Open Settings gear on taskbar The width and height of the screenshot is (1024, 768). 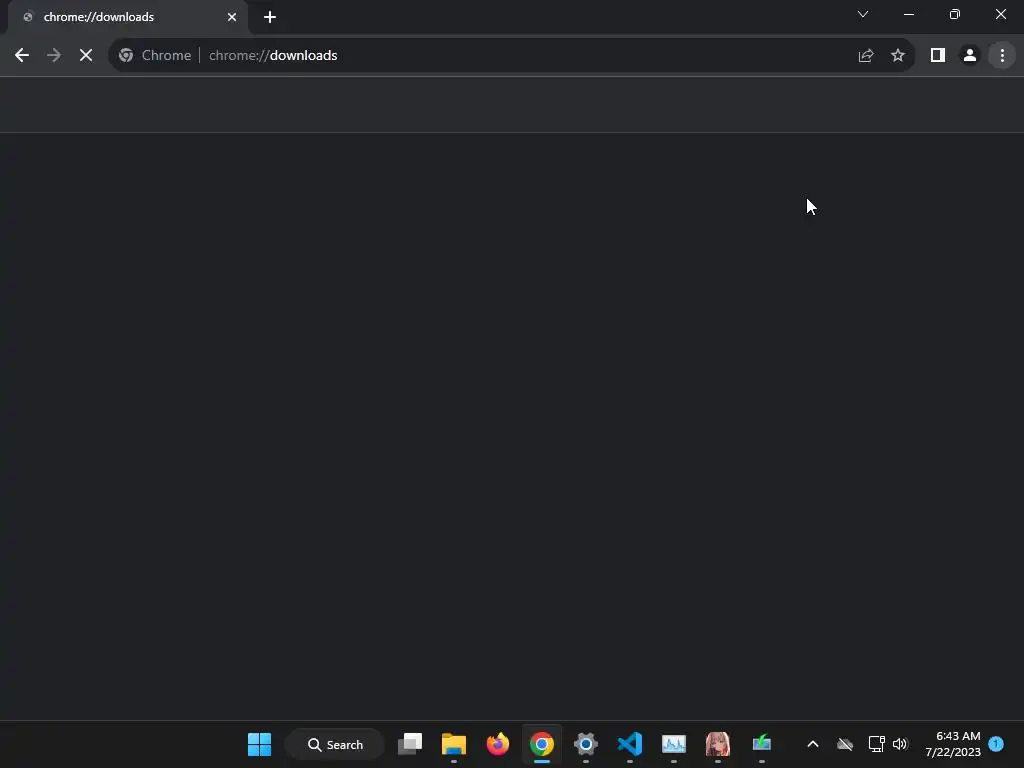tap(586, 744)
